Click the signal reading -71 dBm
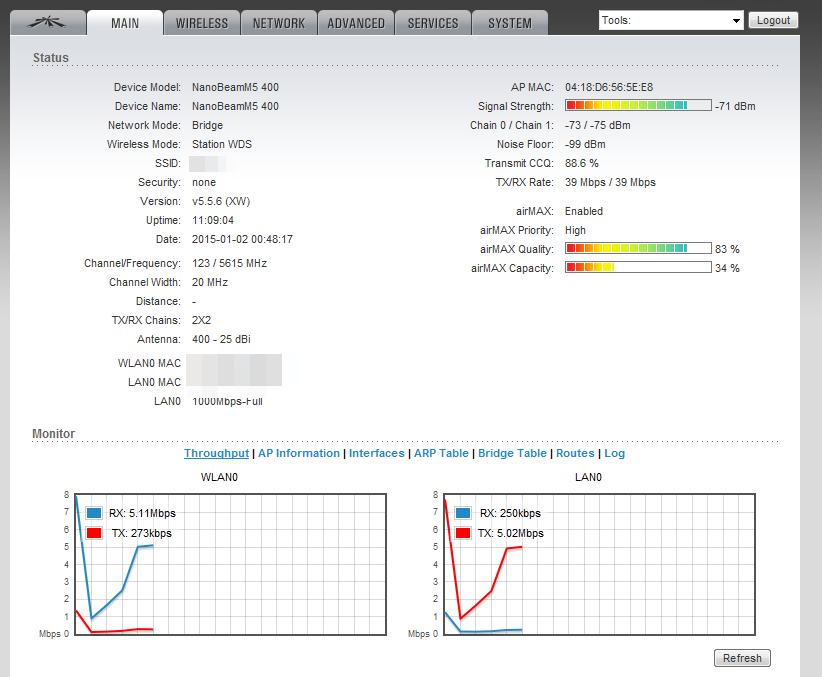The width and height of the screenshot is (822, 677). click(735, 106)
